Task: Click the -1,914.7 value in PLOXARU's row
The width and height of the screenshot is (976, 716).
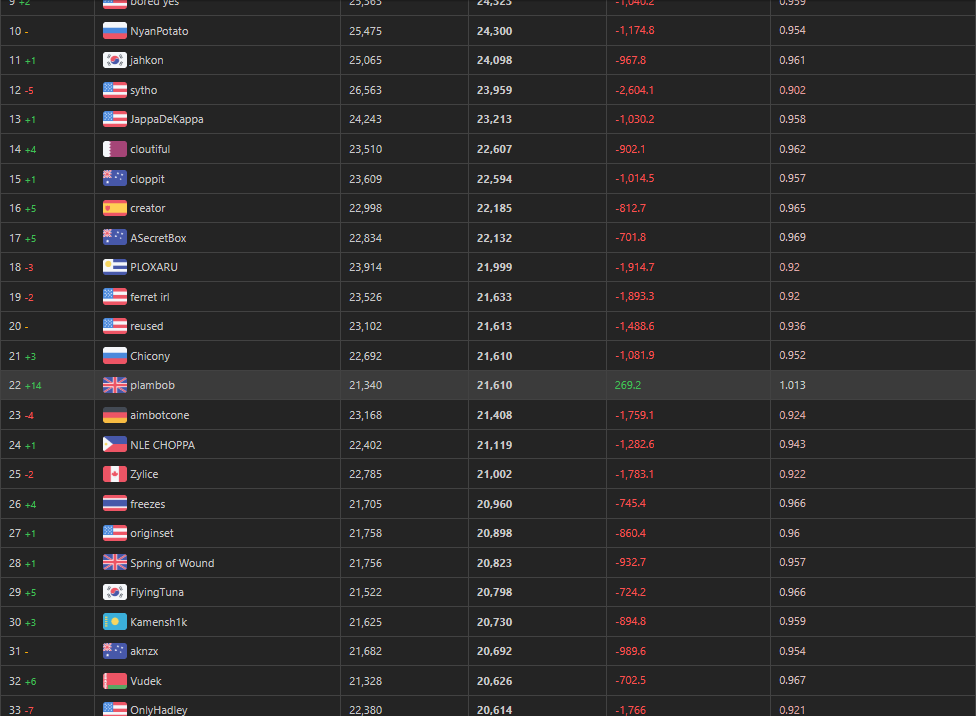Action: (634, 267)
